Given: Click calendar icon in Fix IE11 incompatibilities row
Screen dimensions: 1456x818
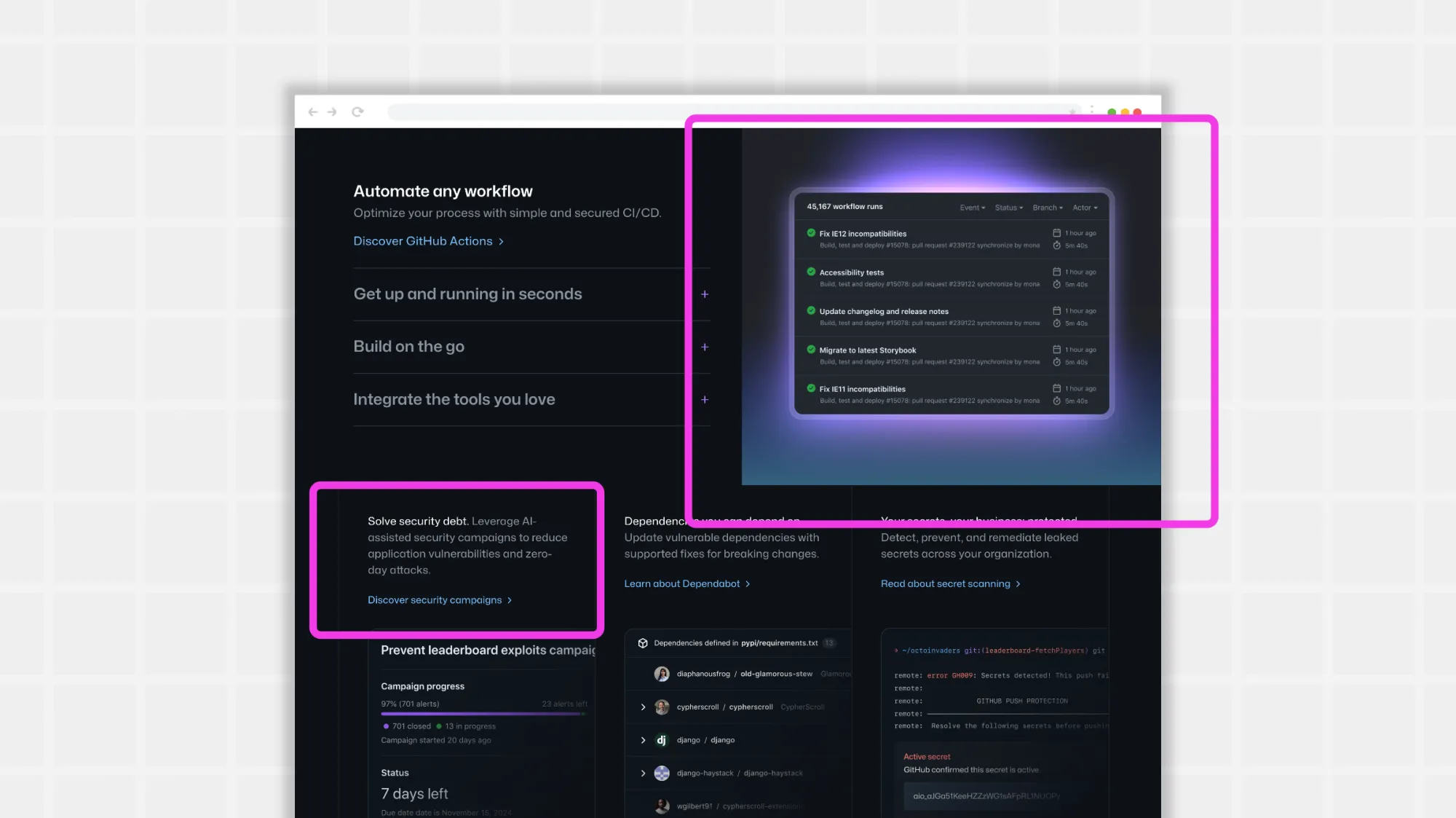Looking at the screenshot, I should (x=1056, y=388).
